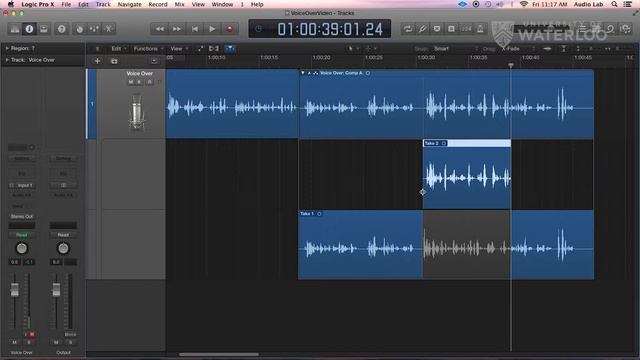Go to beginning with transport button
Image resolution: width=640 pixels, height=360 pixels.
click(x=195, y=29)
